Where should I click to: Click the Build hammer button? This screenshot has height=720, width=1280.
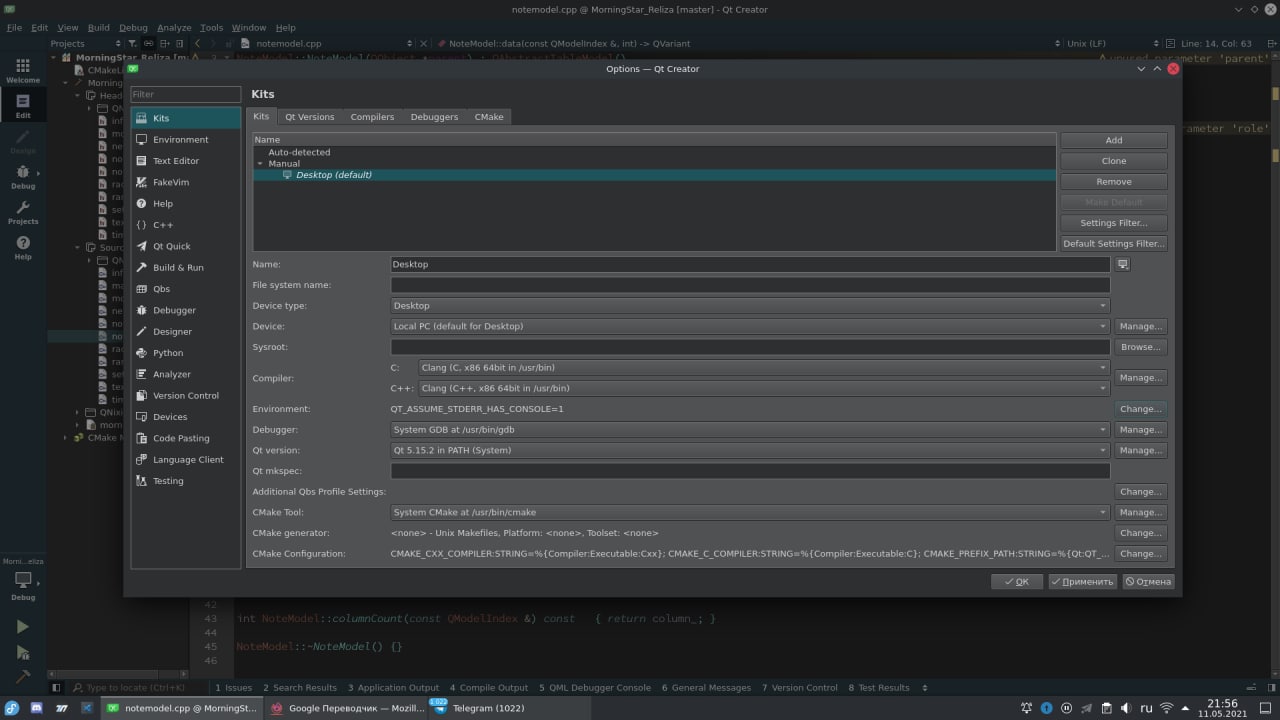tap(23, 679)
